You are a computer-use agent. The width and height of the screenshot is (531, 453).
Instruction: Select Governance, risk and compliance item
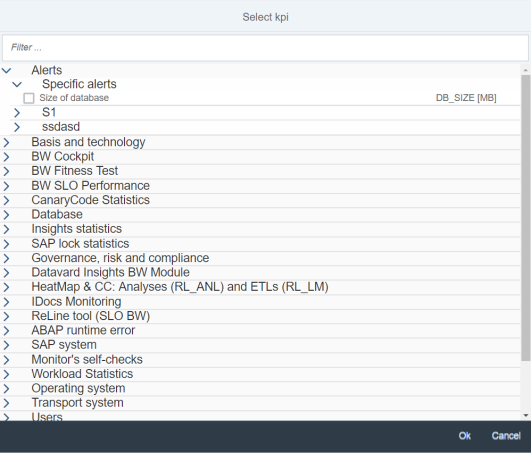pos(120,258)
